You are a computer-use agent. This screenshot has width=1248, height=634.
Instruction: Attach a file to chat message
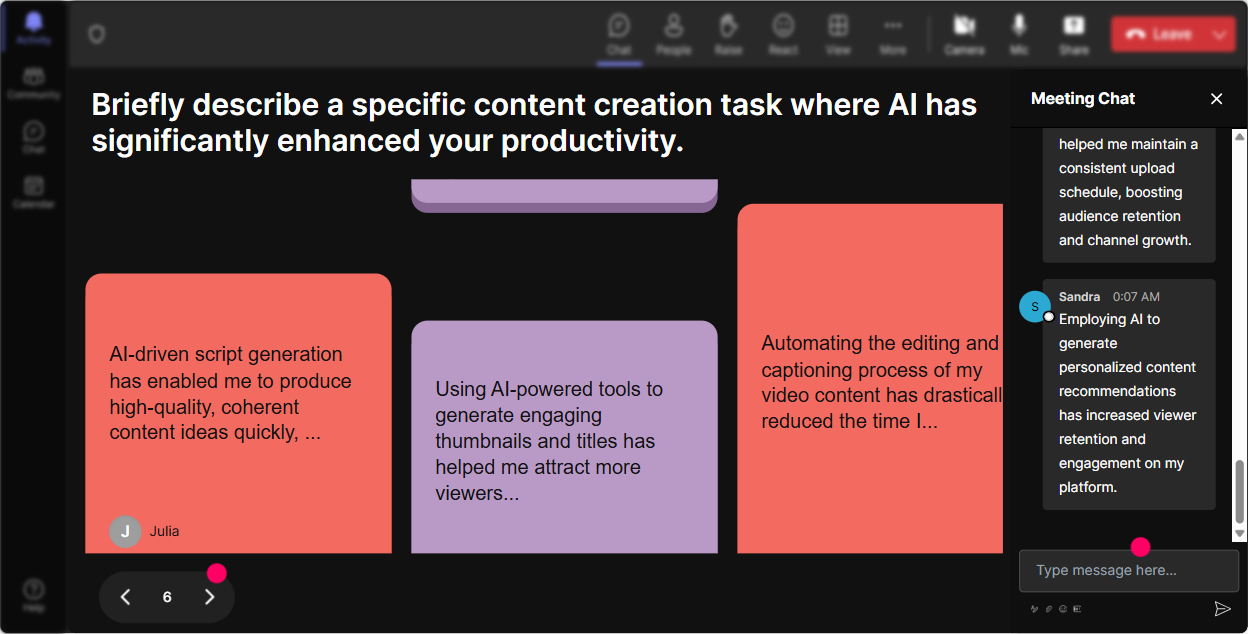[1048, 608]
